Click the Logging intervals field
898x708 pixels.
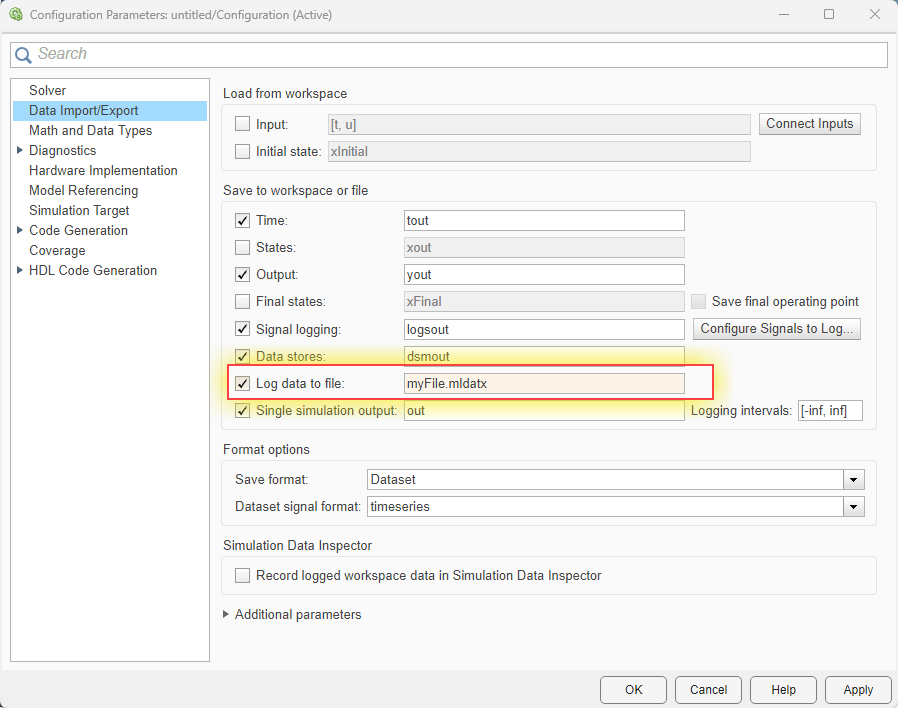(830, 411)
